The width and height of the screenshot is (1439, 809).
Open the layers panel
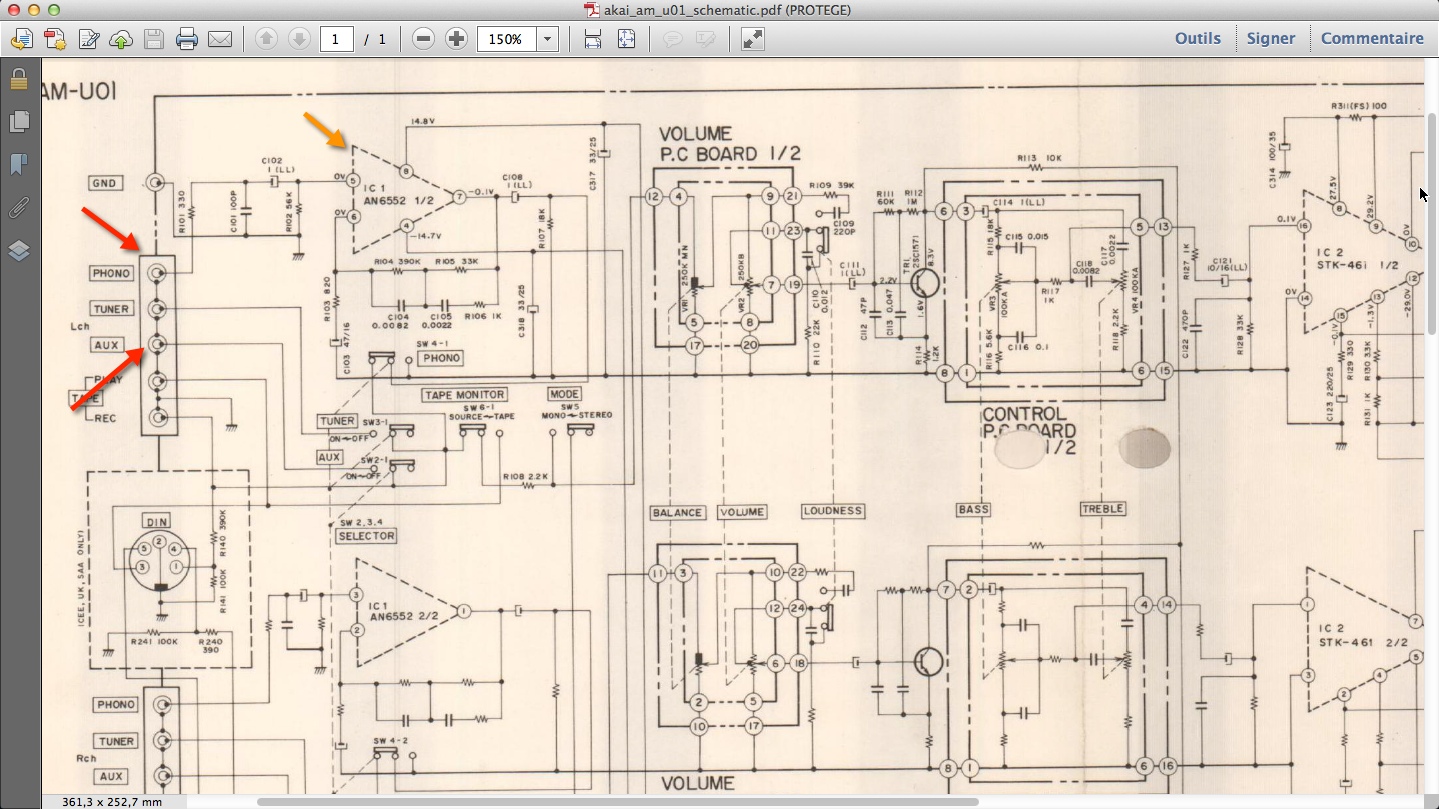(19, 251)
